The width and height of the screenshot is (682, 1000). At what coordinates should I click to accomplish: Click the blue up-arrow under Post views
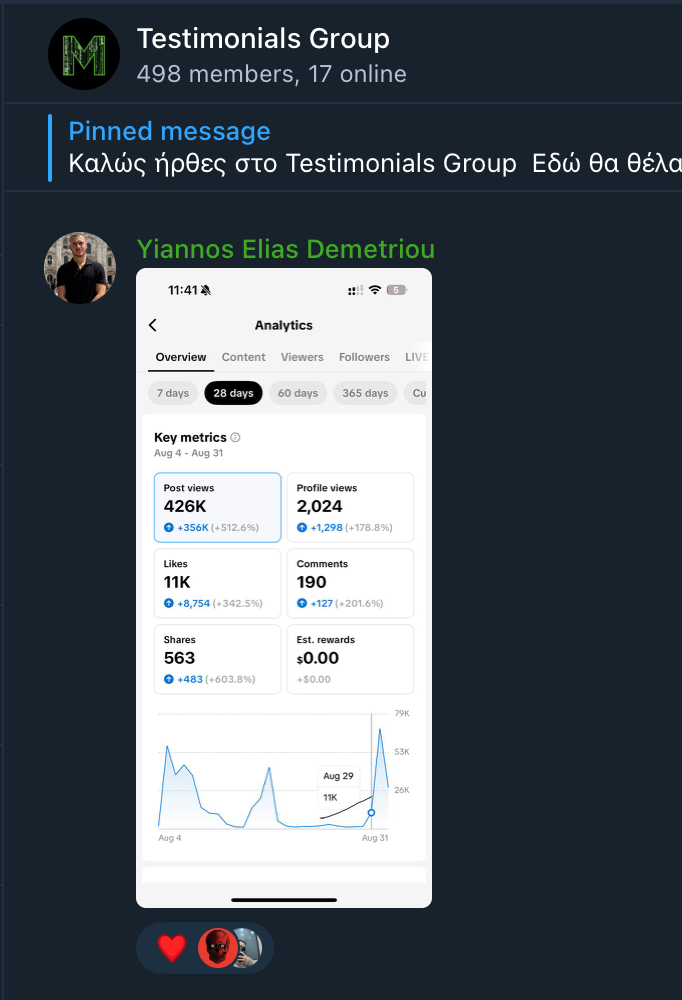169,527
